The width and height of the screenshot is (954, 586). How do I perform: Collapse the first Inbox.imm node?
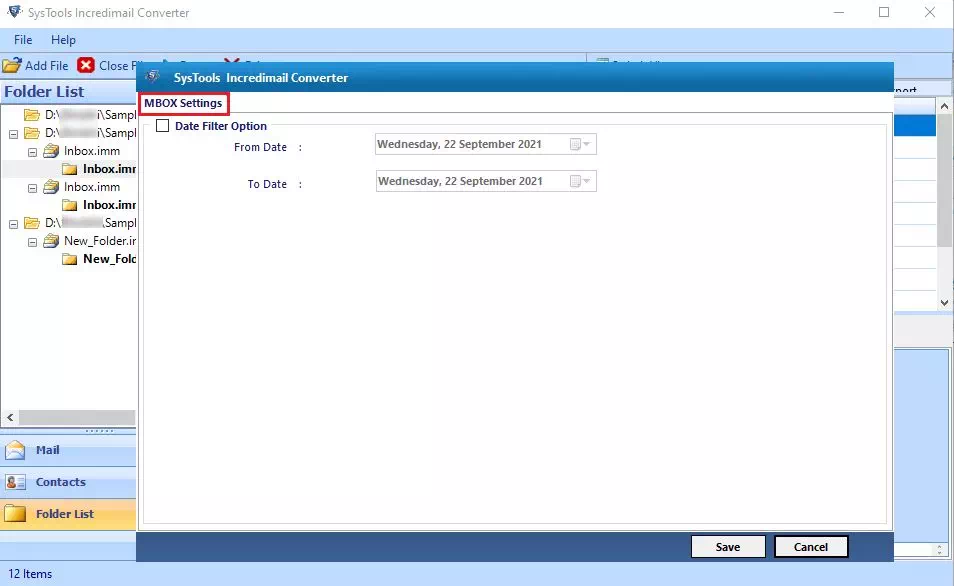click(32, 152)
